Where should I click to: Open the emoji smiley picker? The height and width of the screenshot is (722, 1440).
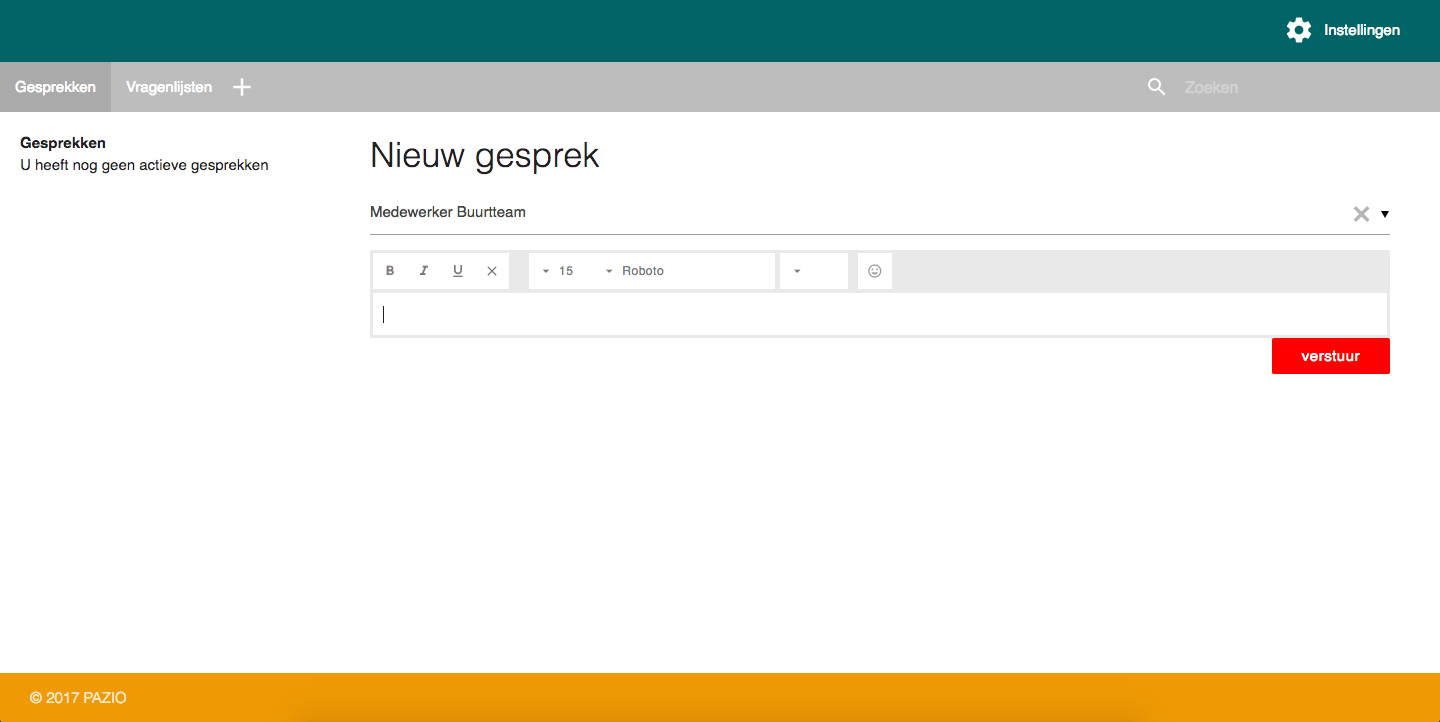[x=875, y=271]
